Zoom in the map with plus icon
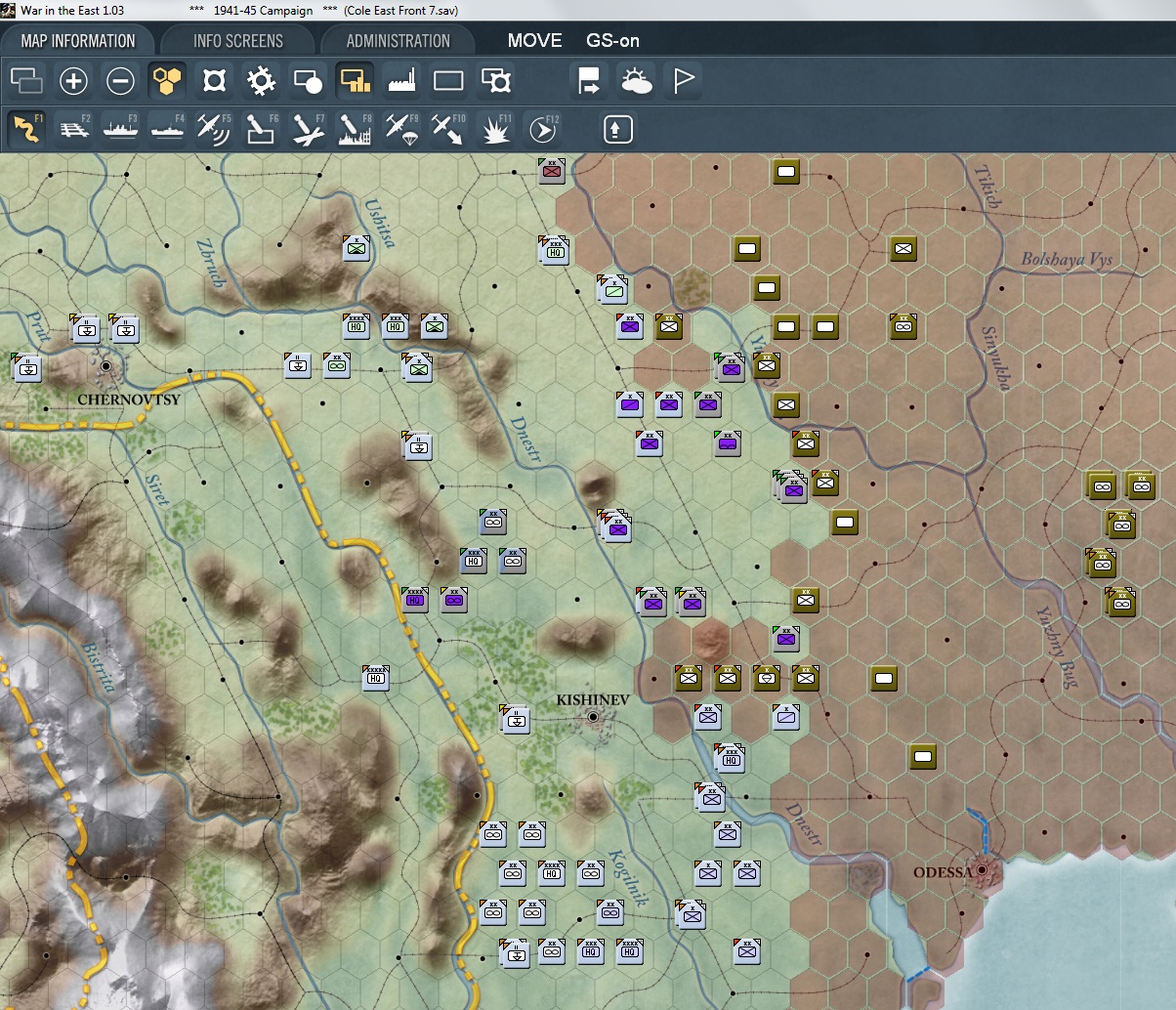The height and width of the screenshot is (1010, 1176). click(73, 81)
